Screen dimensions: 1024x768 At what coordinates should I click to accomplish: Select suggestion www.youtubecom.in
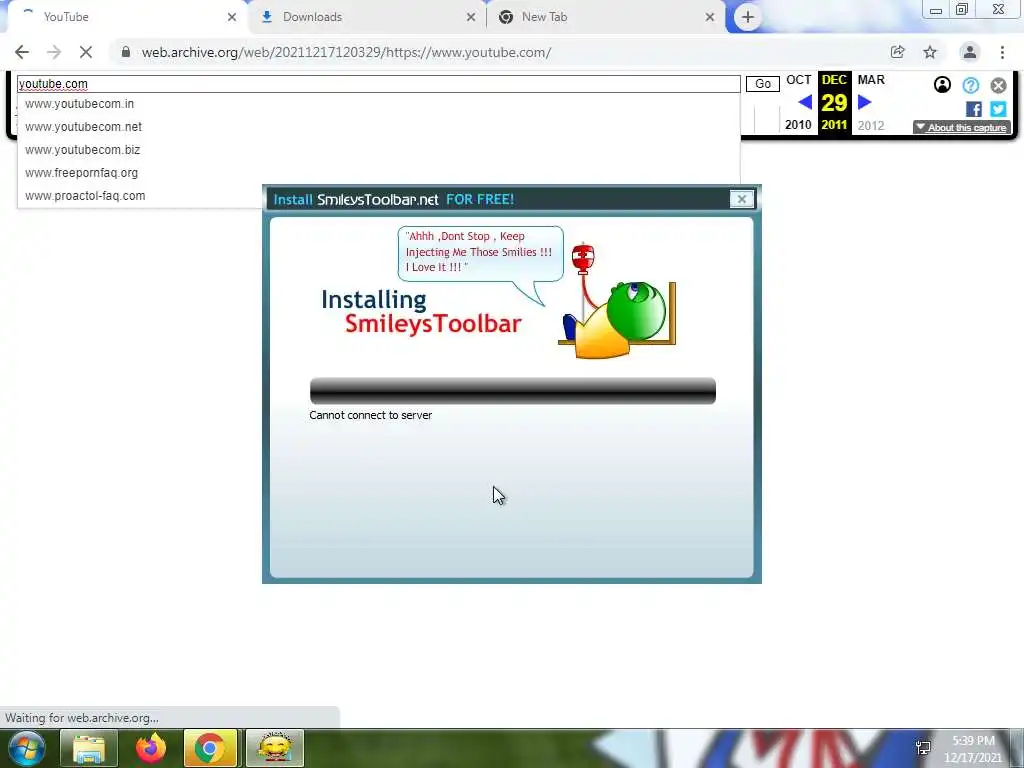[80, 104]
